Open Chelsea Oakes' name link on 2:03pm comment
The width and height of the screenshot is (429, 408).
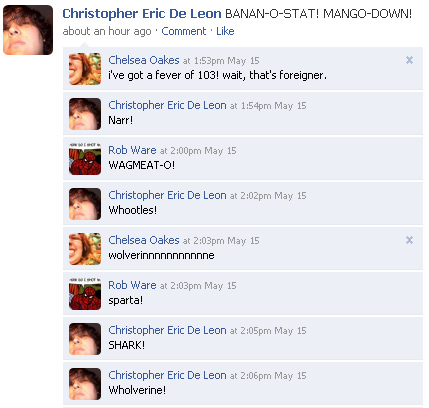coord(144,240)
